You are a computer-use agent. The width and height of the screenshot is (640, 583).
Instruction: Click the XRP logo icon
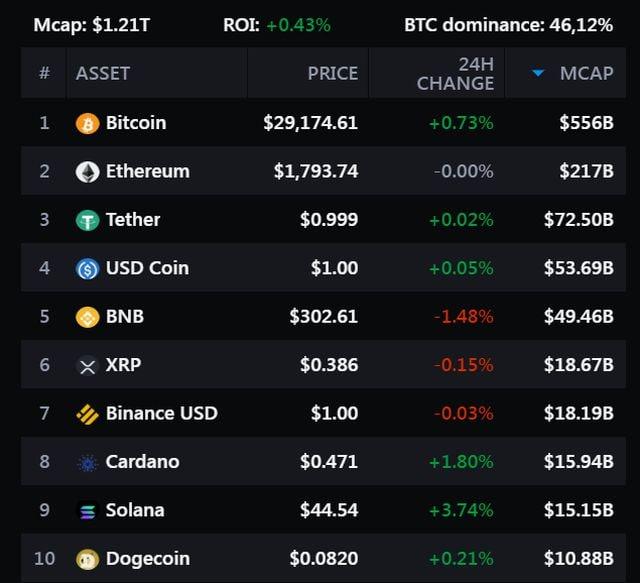(x=87, y=365)
